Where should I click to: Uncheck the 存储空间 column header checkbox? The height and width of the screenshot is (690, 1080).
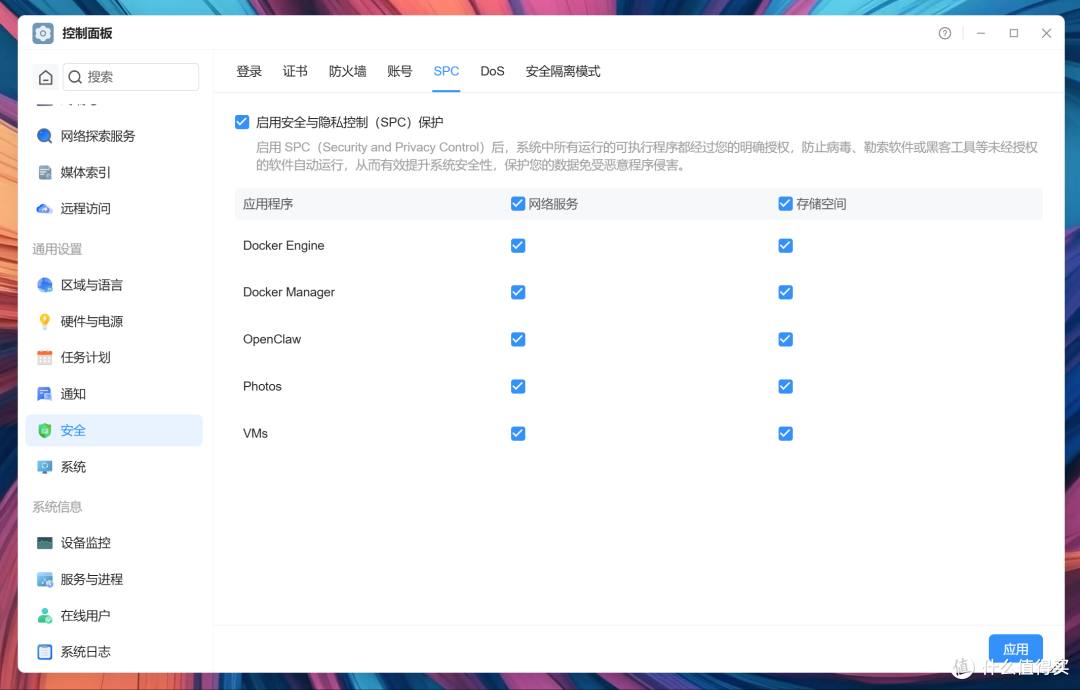(x=785, y=204)
